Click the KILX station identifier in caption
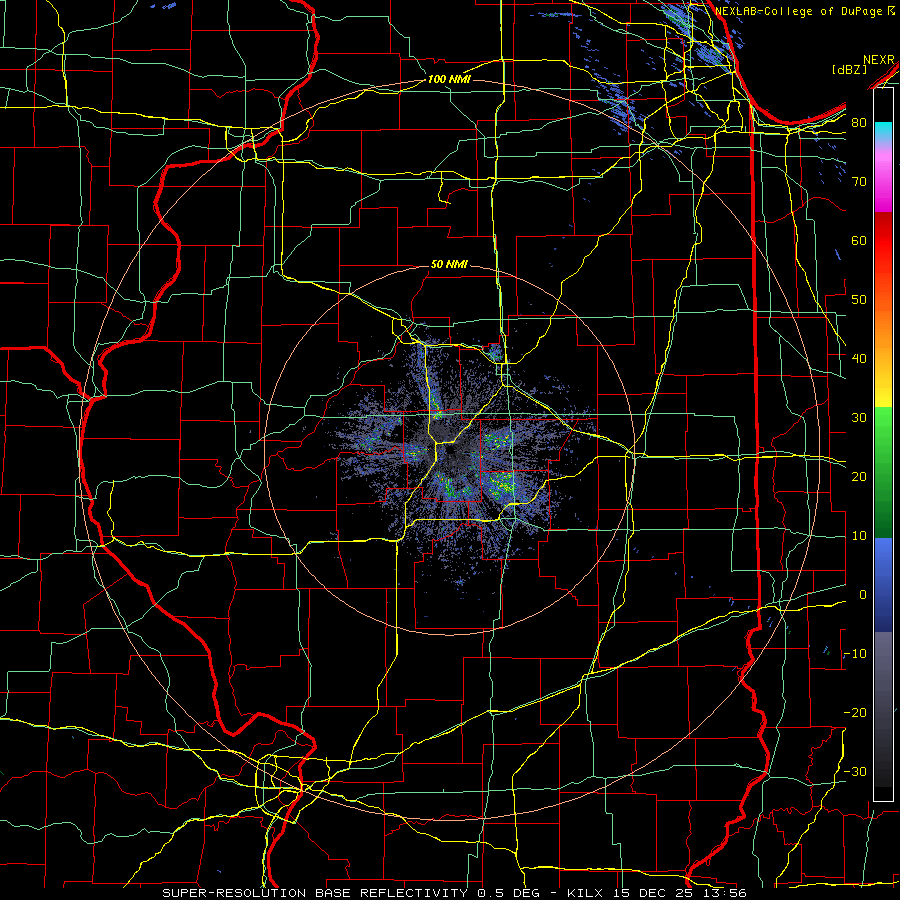The height and width of the screenshot is (900, 900). 585,893
